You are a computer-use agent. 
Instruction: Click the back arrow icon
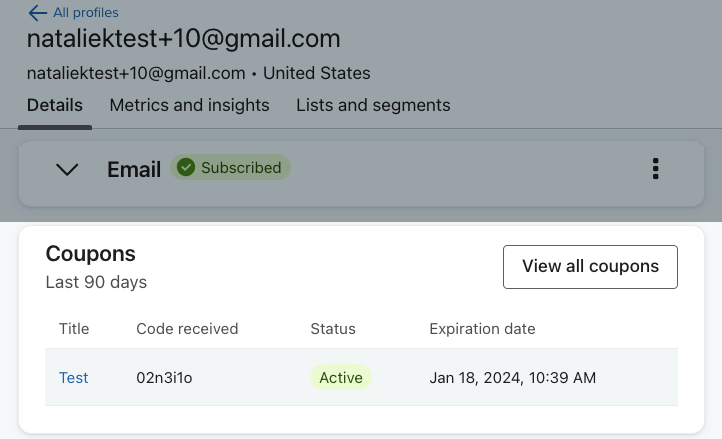37,13
